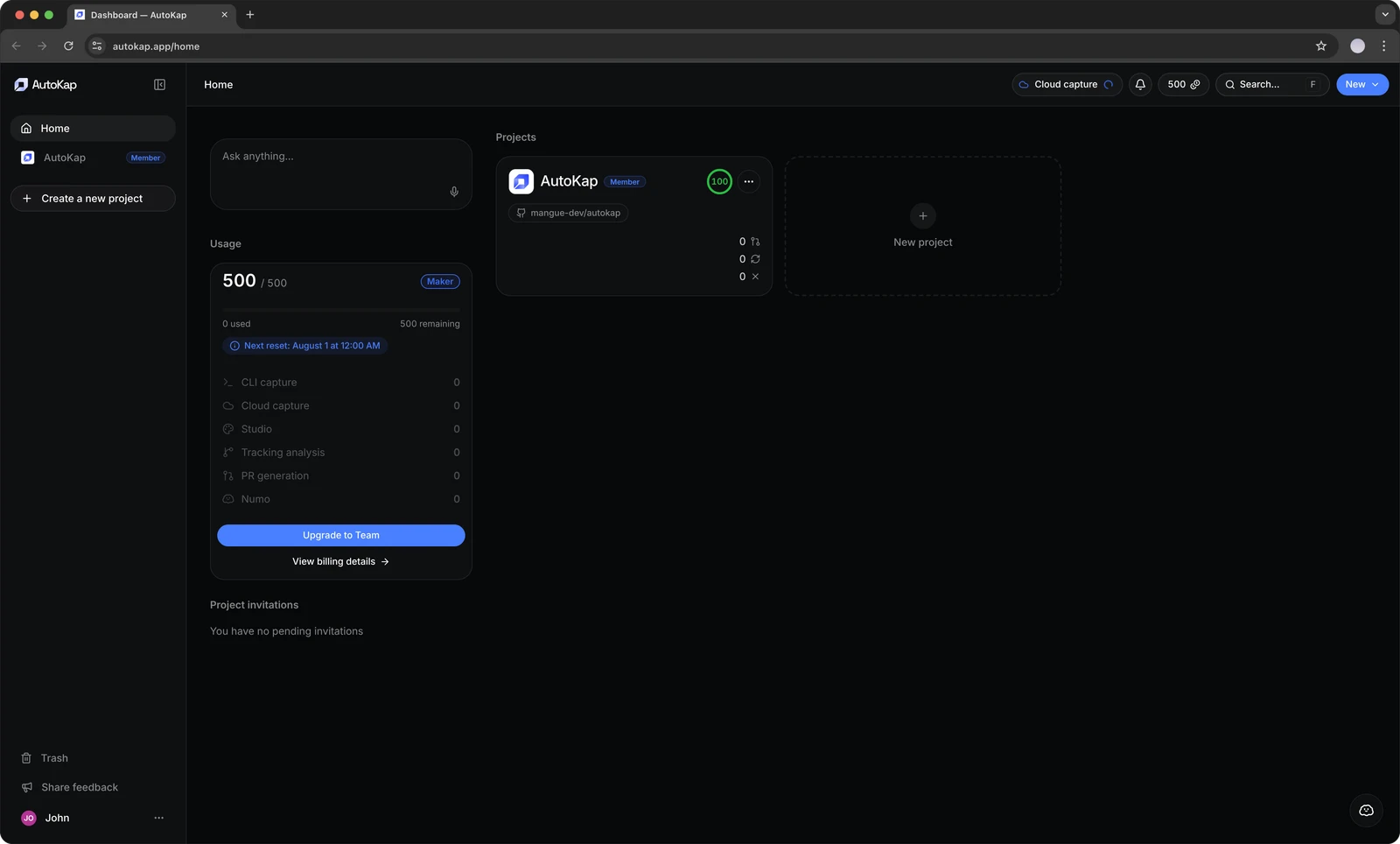Click the CLI capture usage row
1400x844 pixels.
coord(341,383)
